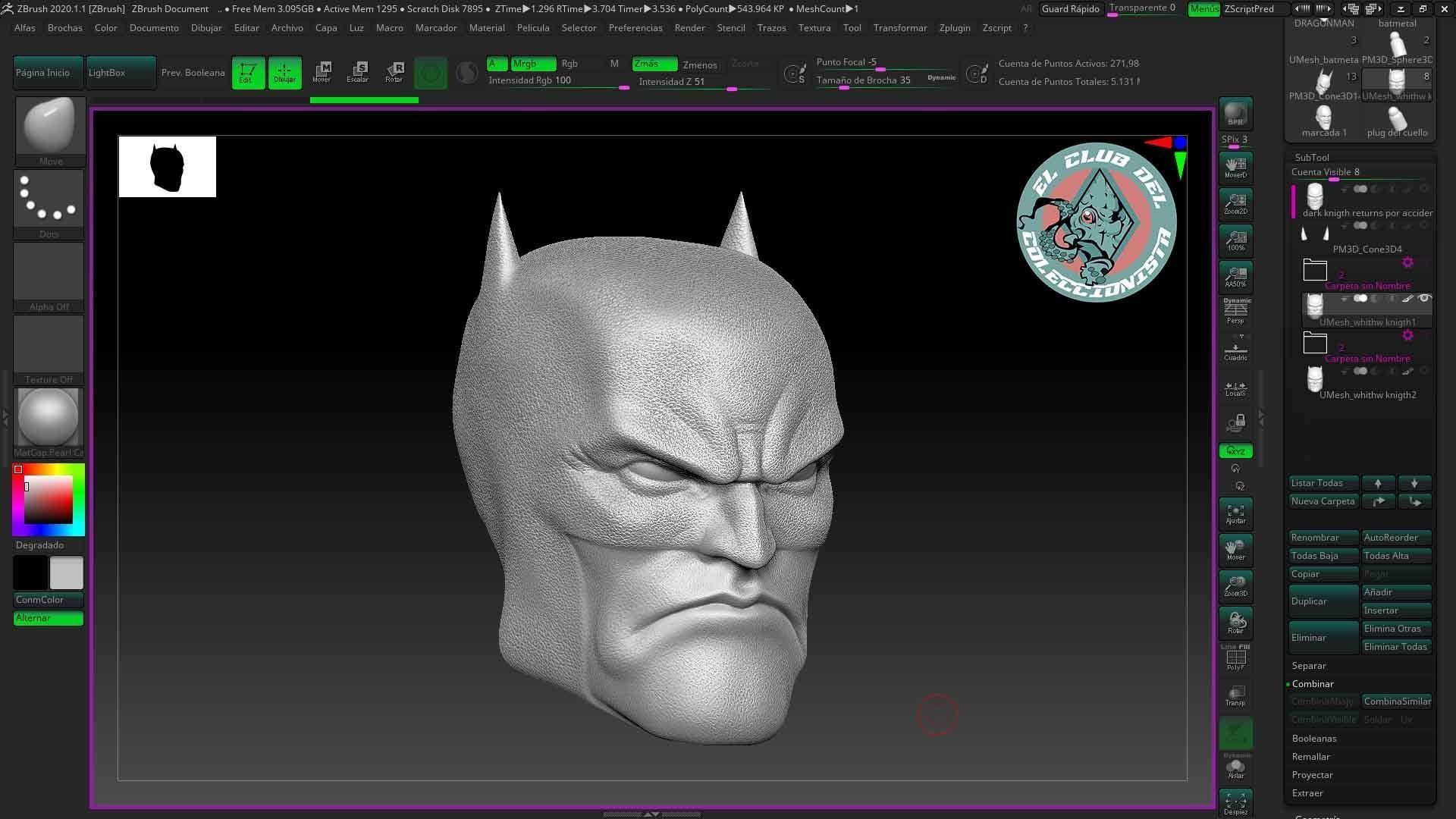
Task: Open the Alpha Off selector
Action: [49, 278]
